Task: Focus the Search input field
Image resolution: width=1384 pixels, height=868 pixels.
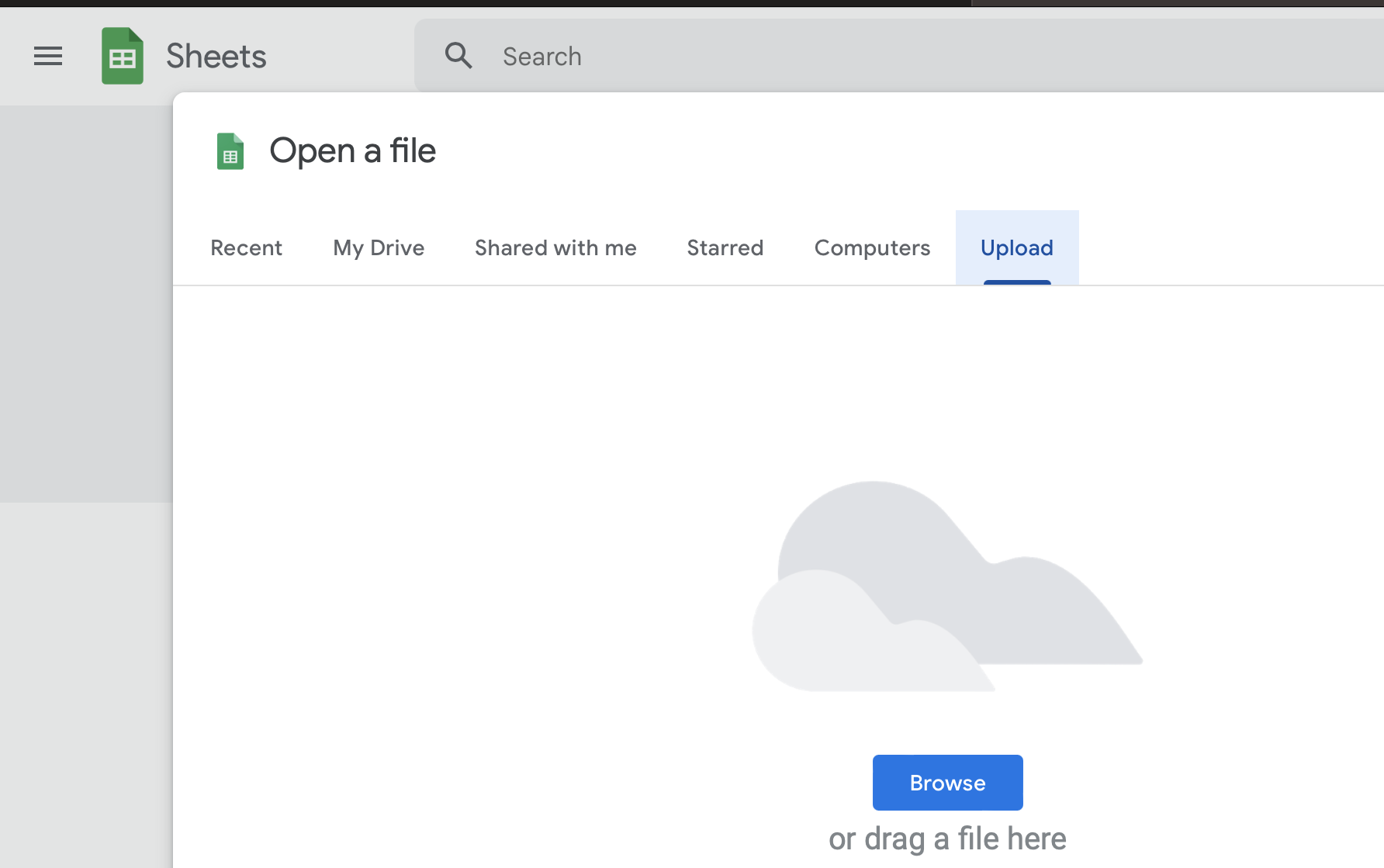Action: [900, 56]
